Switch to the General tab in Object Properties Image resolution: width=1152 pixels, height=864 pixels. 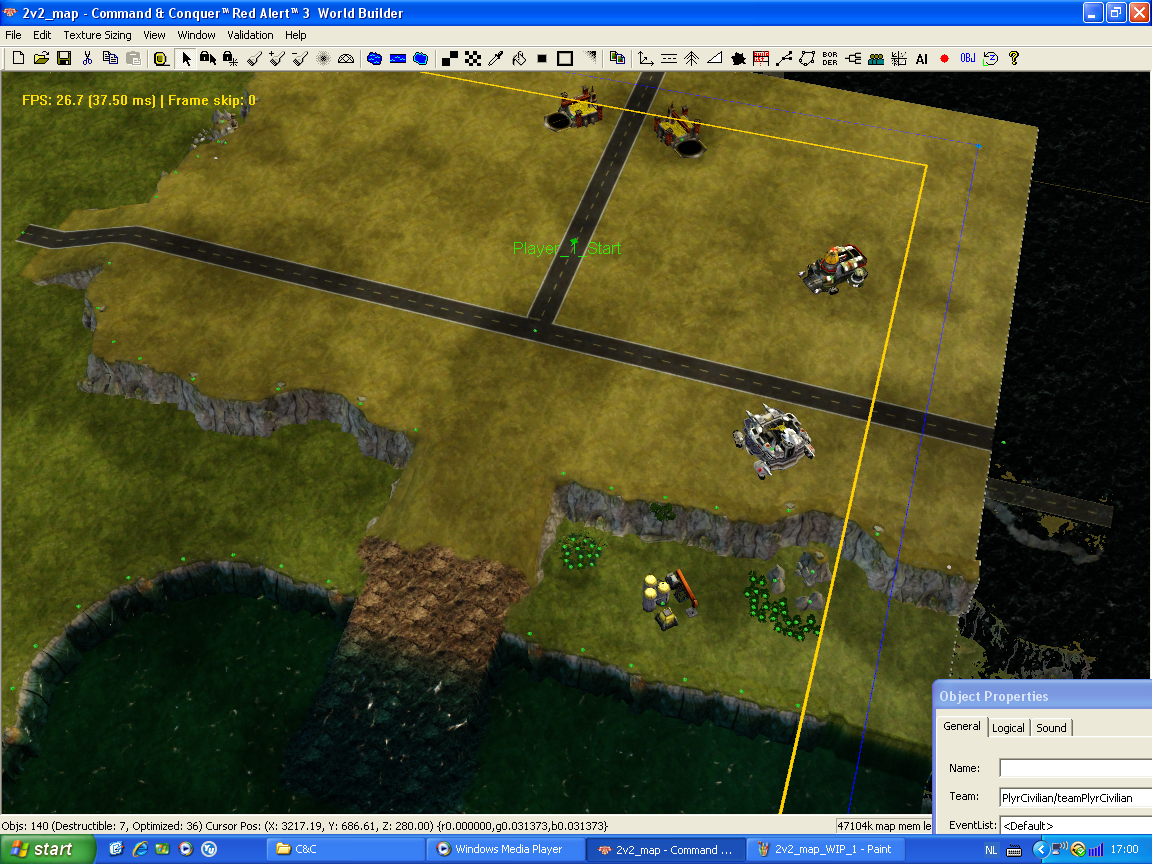[962, 726]
